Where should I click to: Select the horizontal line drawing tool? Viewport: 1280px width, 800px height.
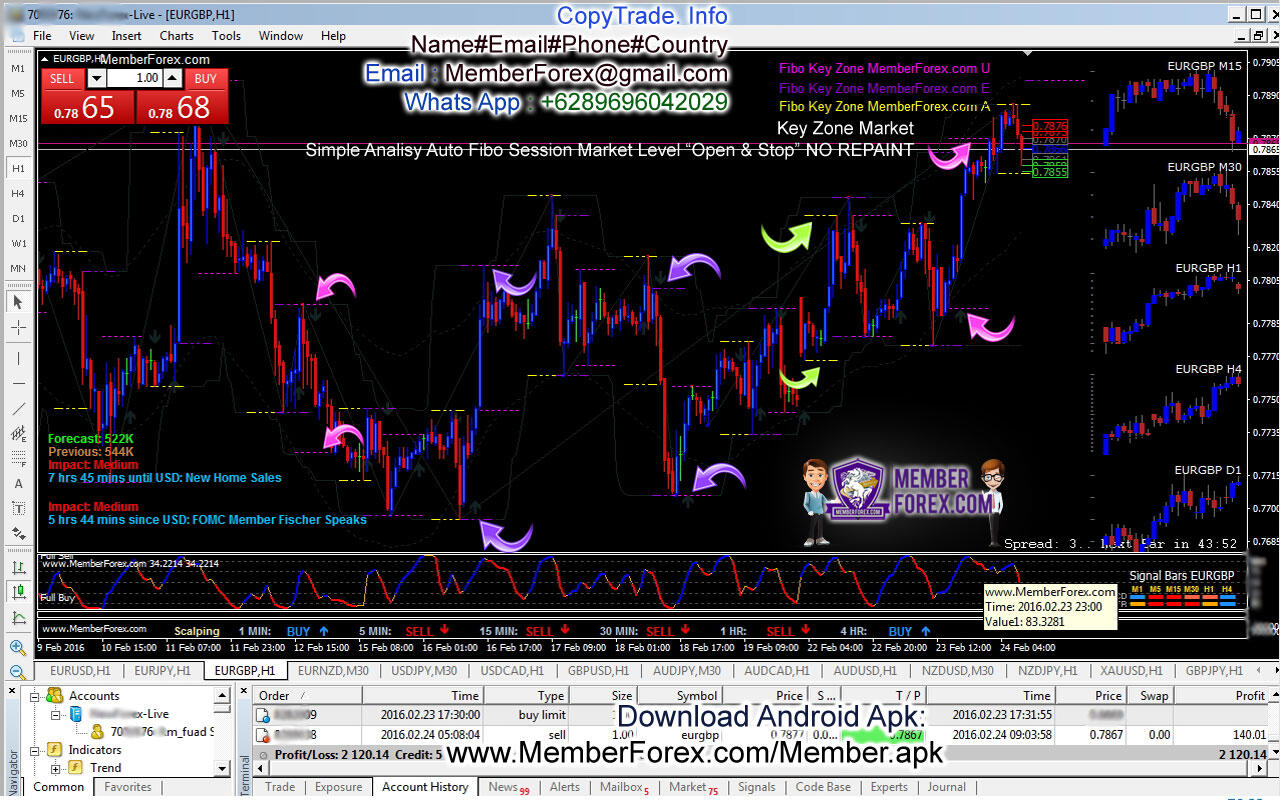pyautogui.click(x=18, y=383)
